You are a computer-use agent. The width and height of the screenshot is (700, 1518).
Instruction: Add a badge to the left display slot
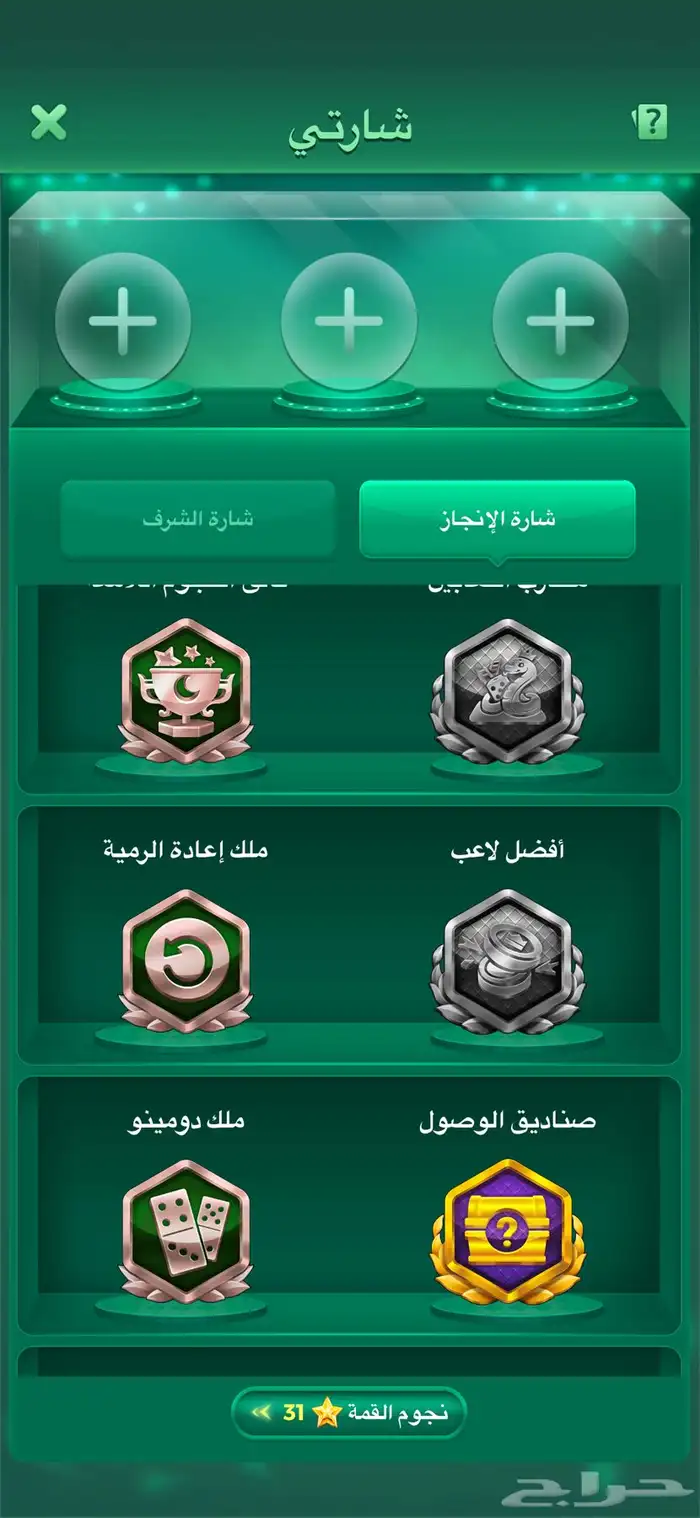click(x=123, y=321)
